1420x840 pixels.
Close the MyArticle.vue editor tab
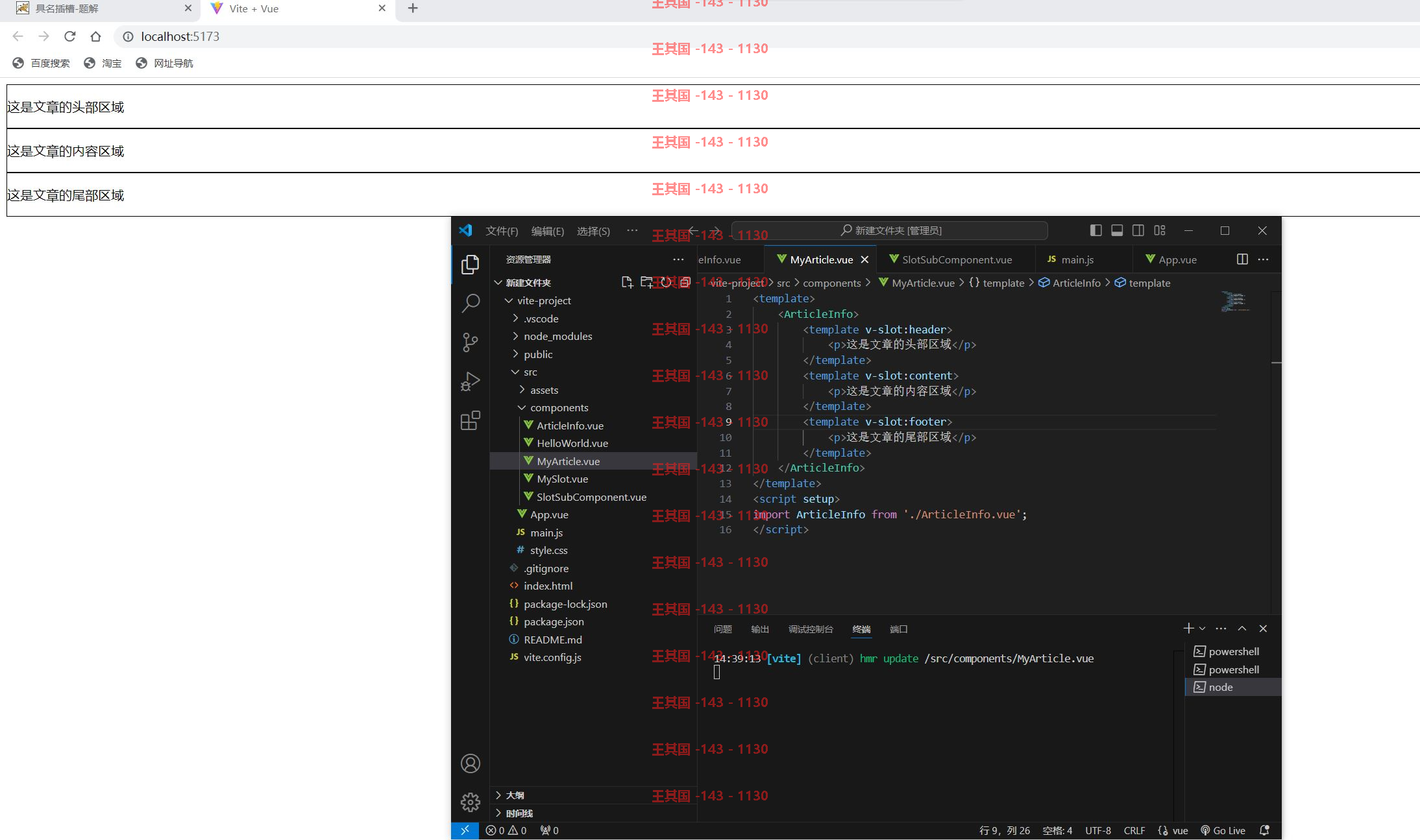[864, 259]
